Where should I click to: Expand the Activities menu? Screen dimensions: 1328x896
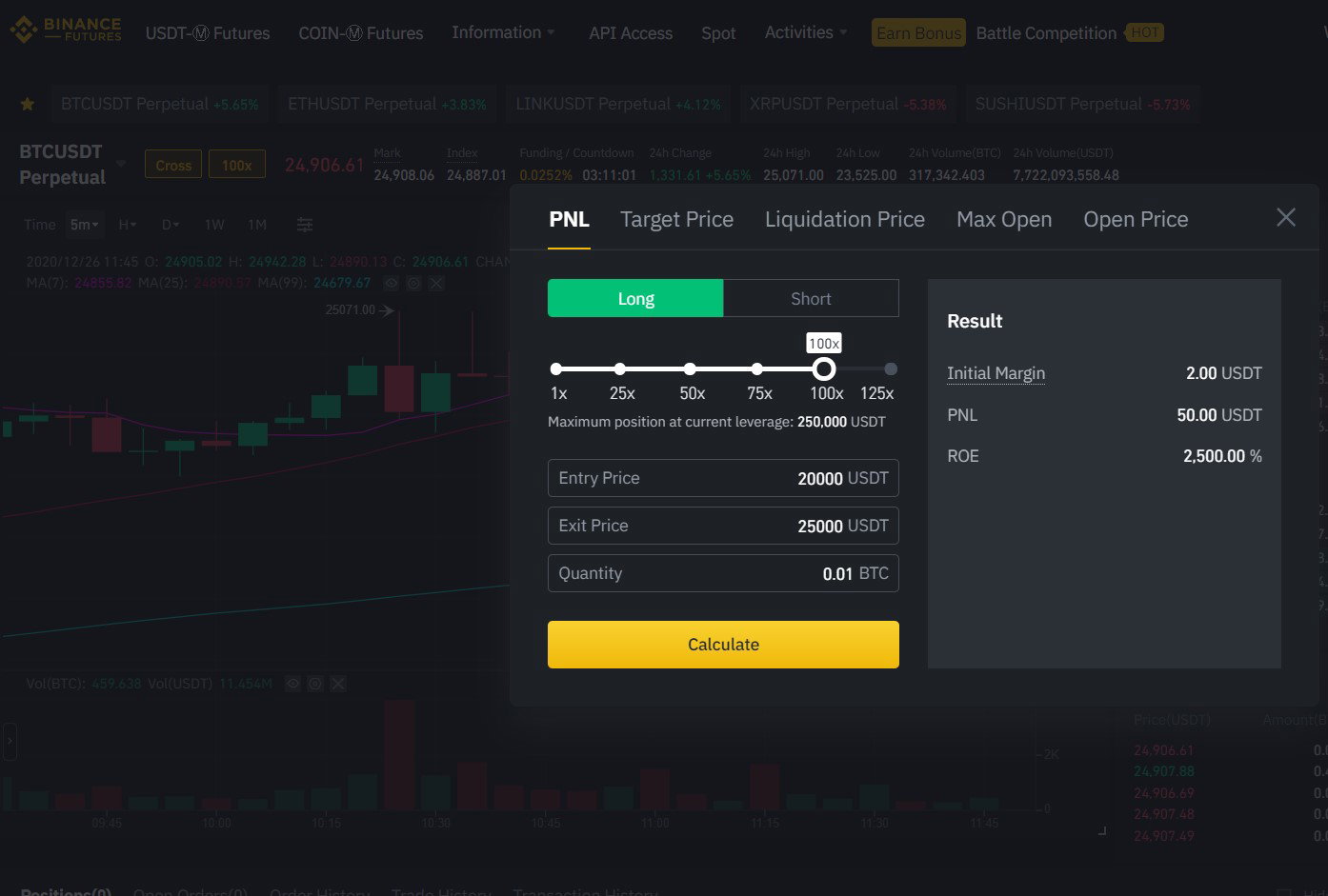(x=806, y=32)
